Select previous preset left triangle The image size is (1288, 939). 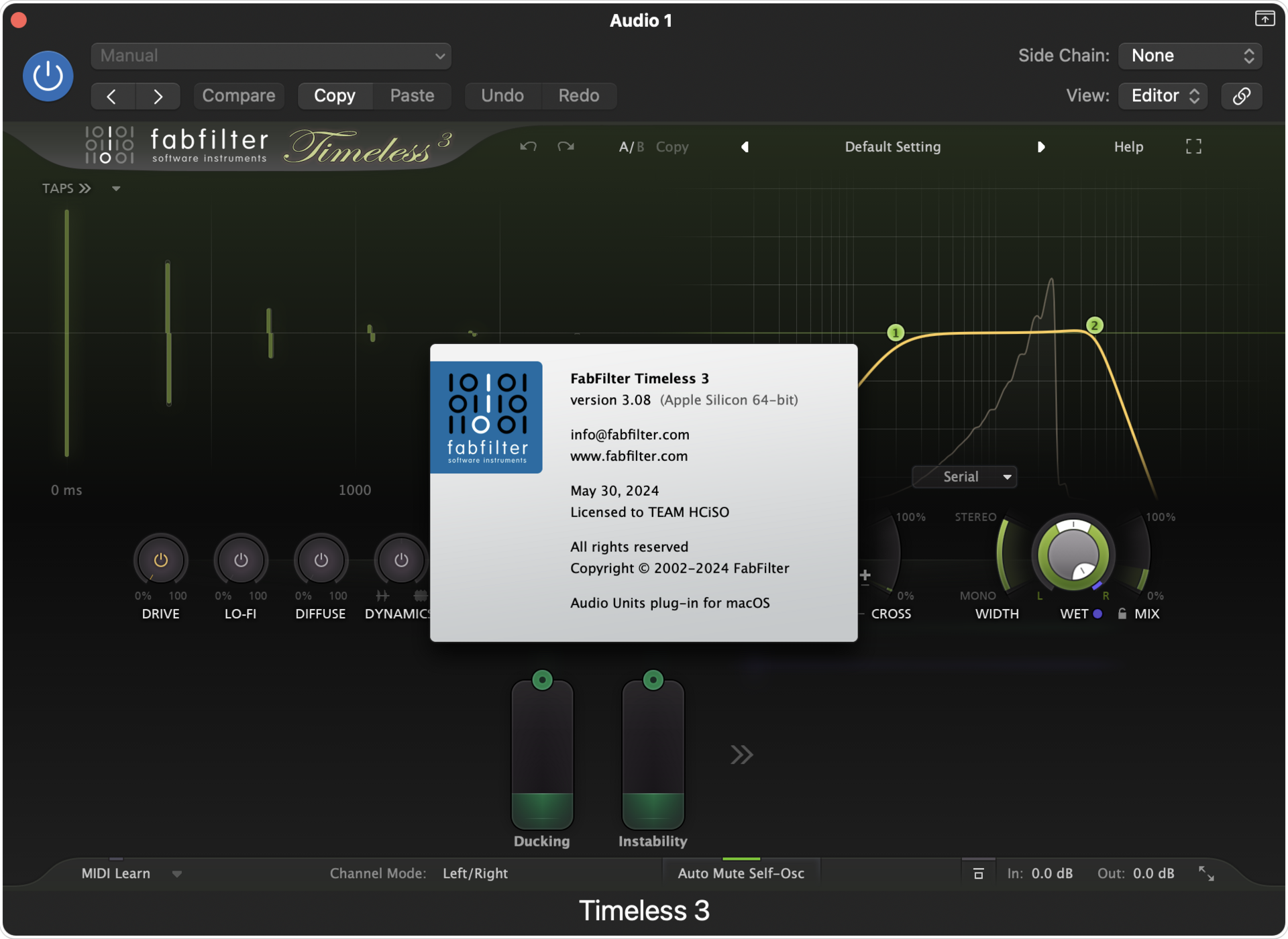(x=745, y=147)
